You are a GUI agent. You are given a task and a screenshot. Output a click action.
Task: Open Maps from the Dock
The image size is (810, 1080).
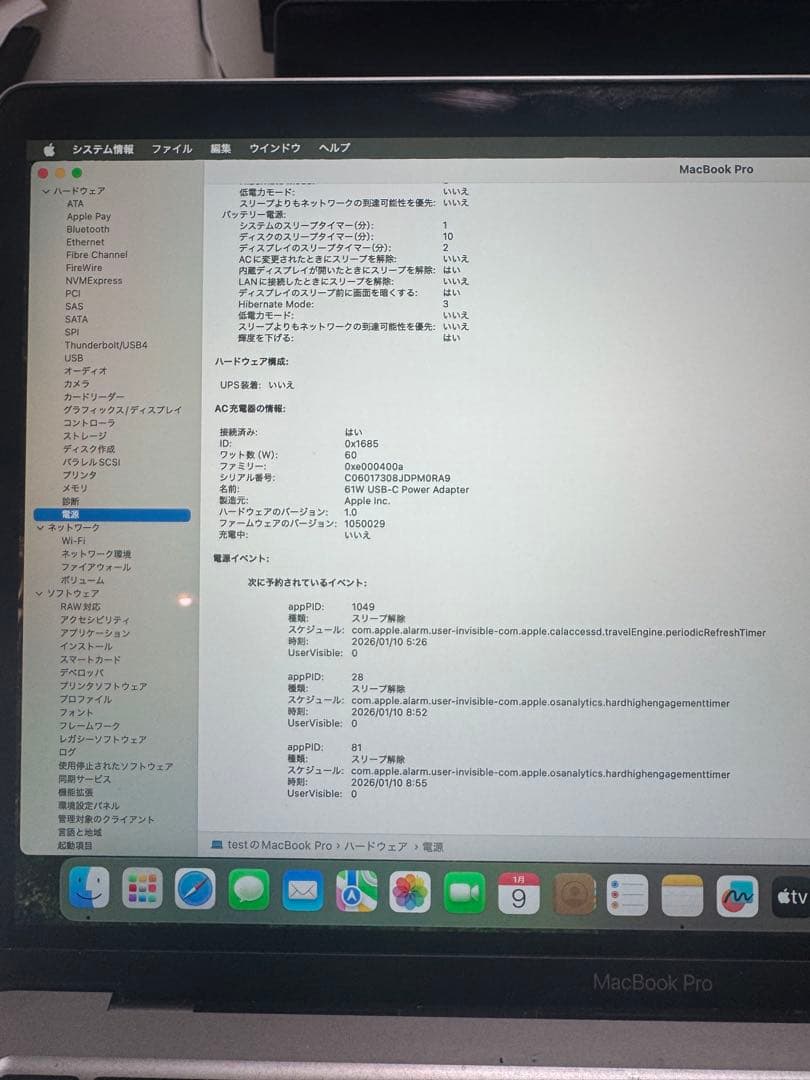355,889
